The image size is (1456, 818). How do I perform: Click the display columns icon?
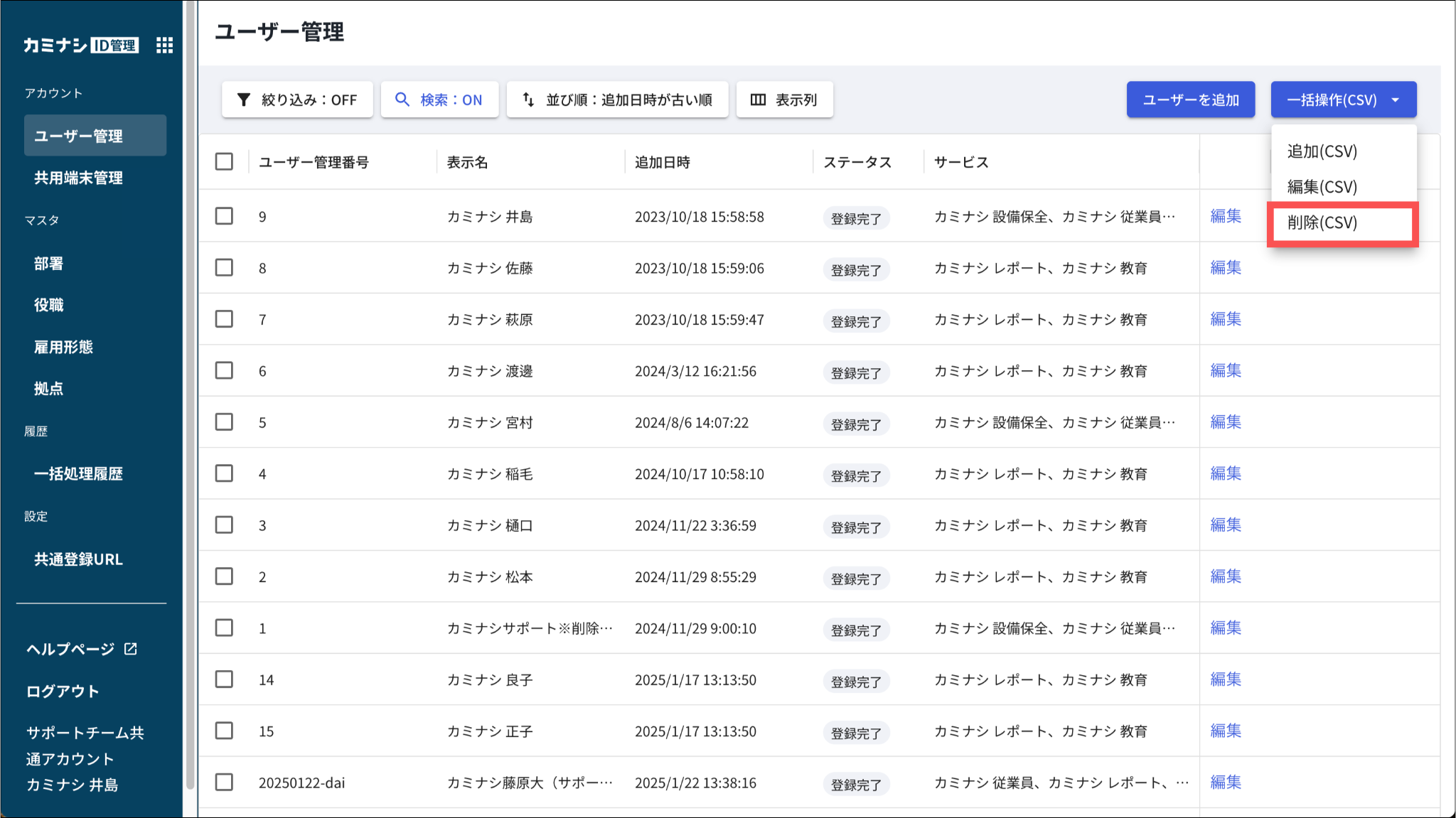coord(758,99)
